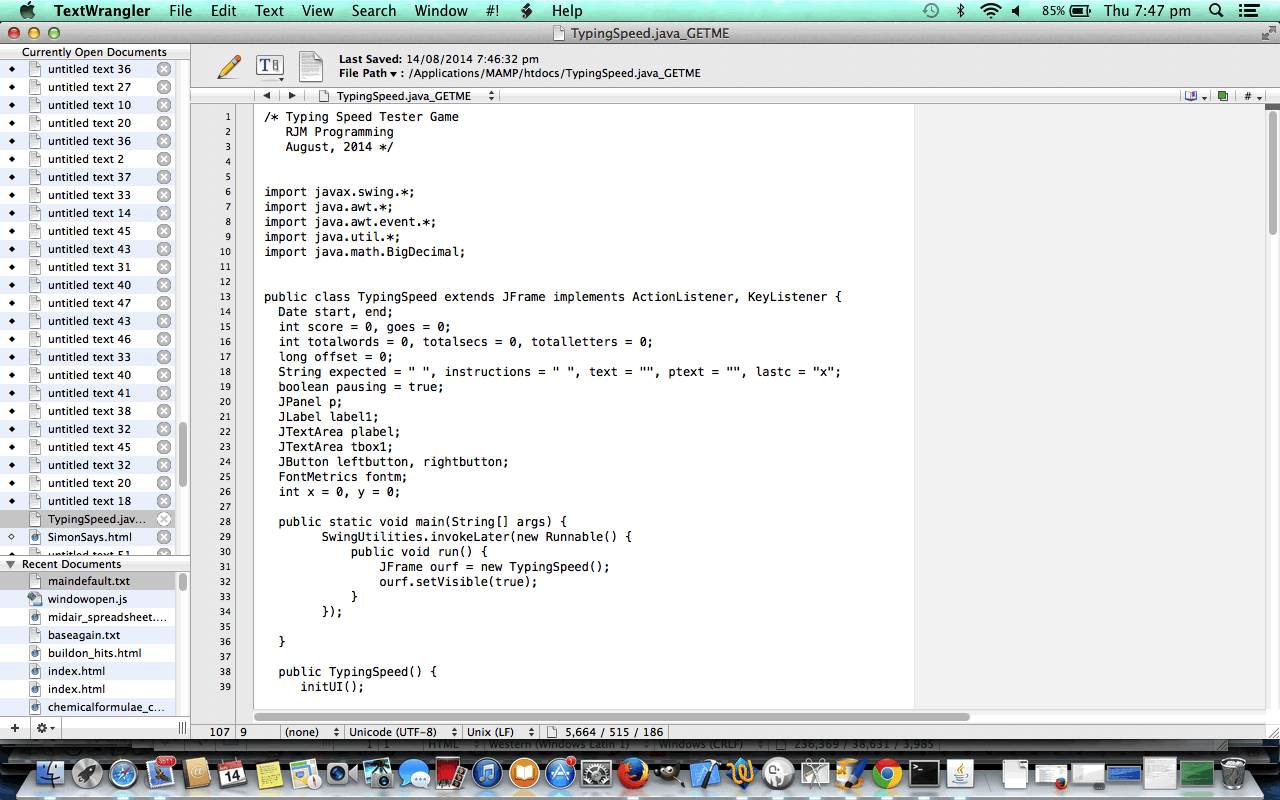Click the document proxy icon near File Path
1280x800 pixels.
310,66
